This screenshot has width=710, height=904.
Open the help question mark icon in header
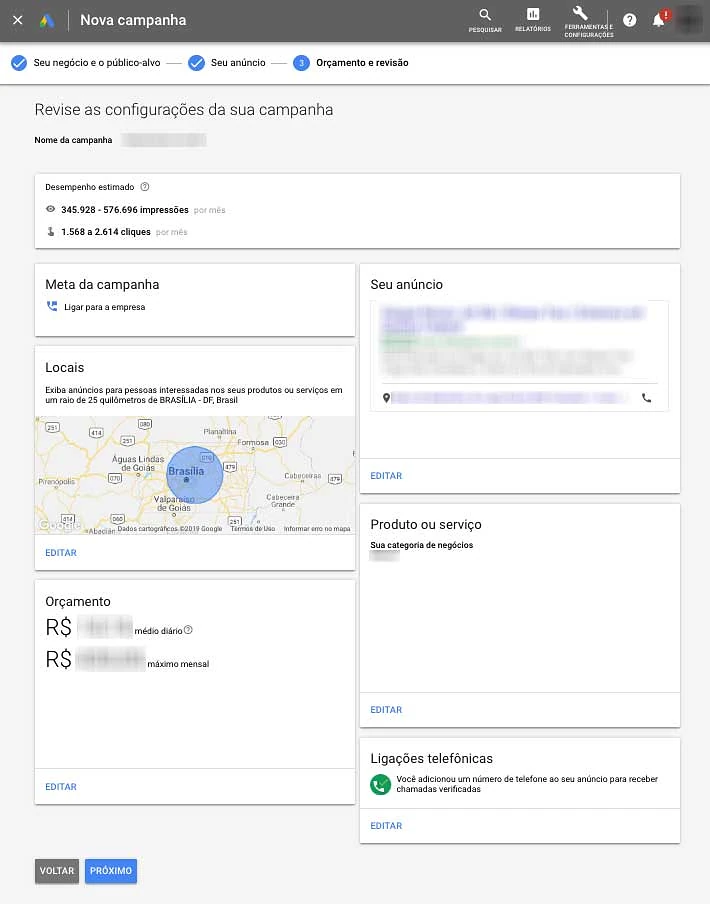click(x=630, y=20)
